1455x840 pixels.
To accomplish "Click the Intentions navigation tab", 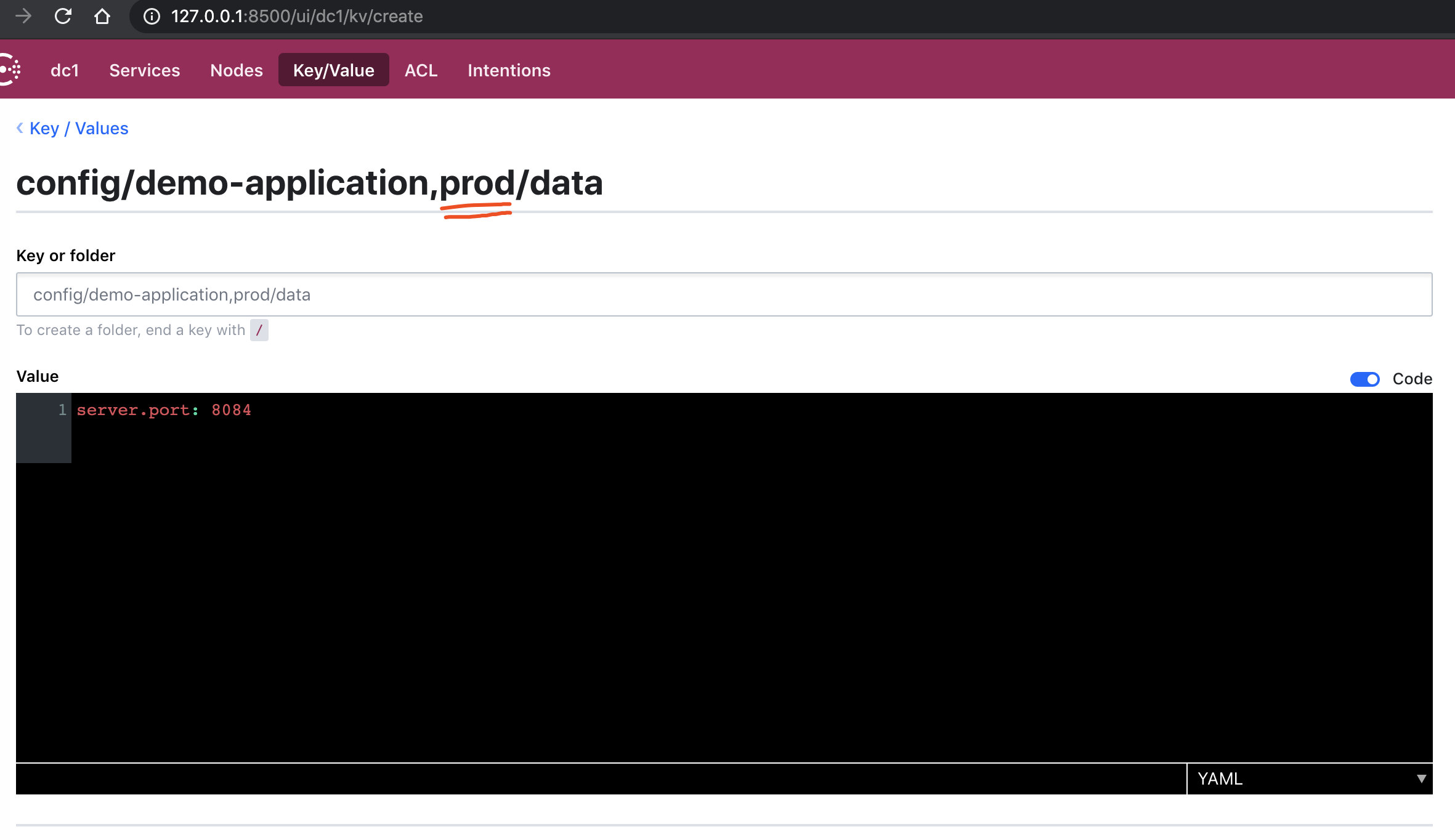I will pyautogui.click(x=509, y=70).
